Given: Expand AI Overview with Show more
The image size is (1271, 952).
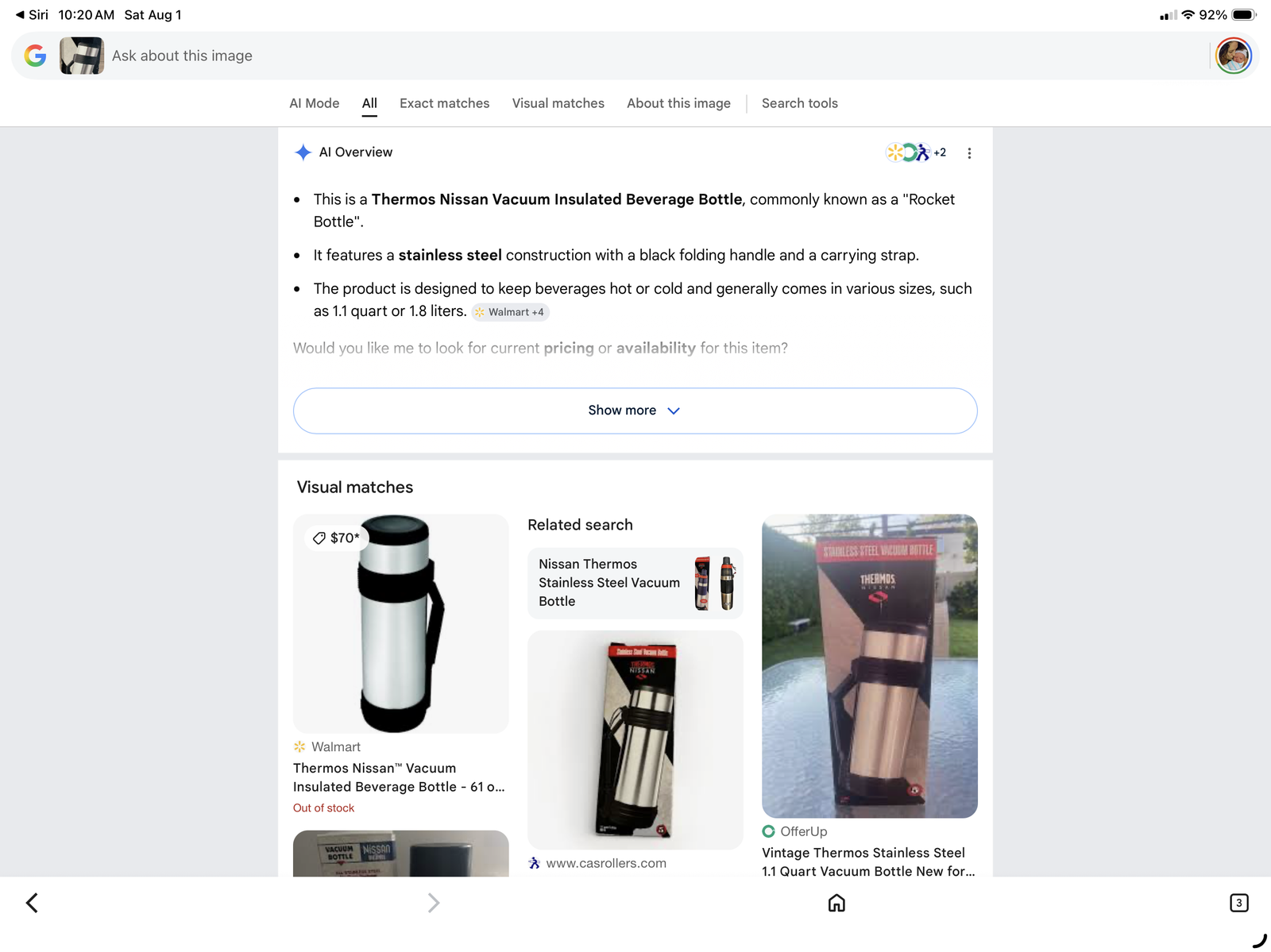Looking at the screenshot, I should pos(635,410).
